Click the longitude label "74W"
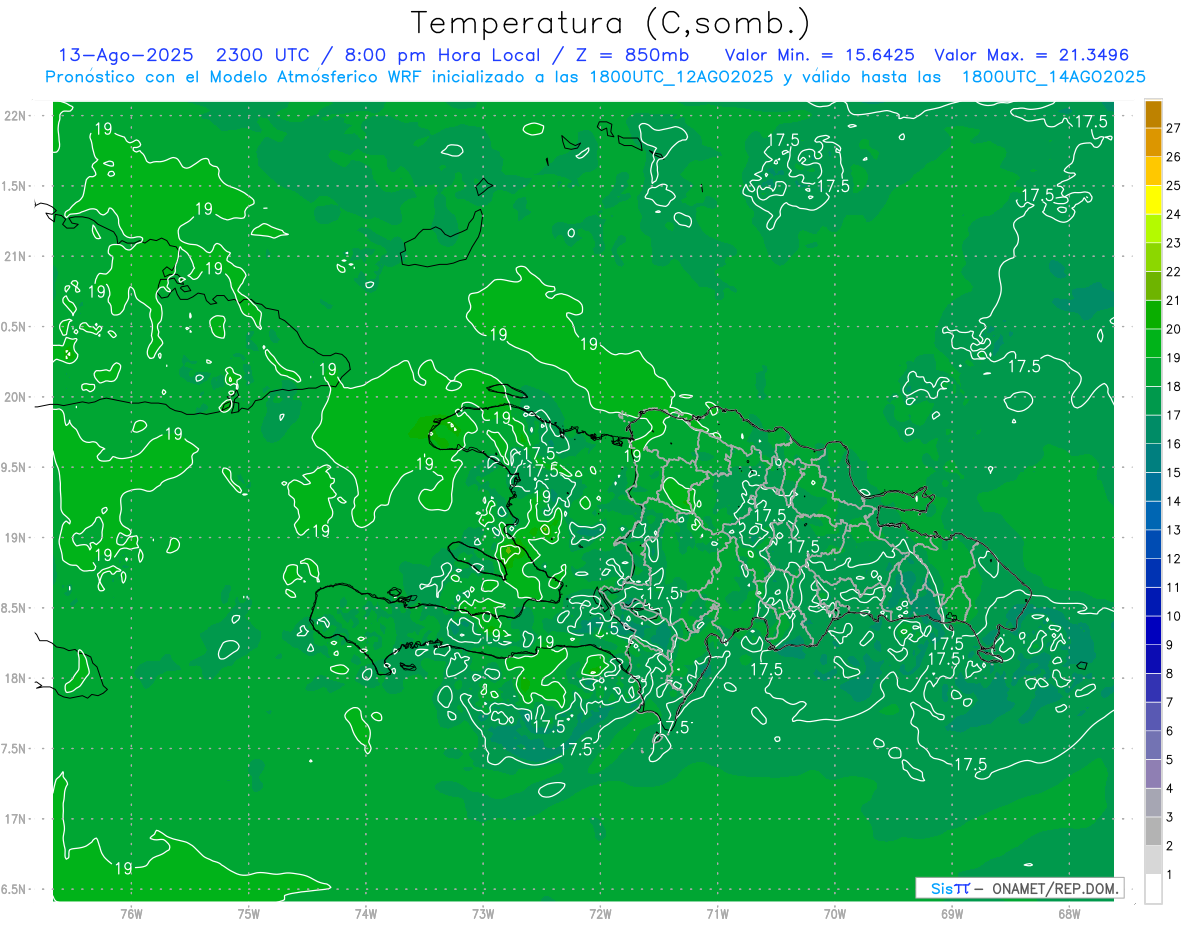Screen dimensions: 1200x927 pos(366,914)
